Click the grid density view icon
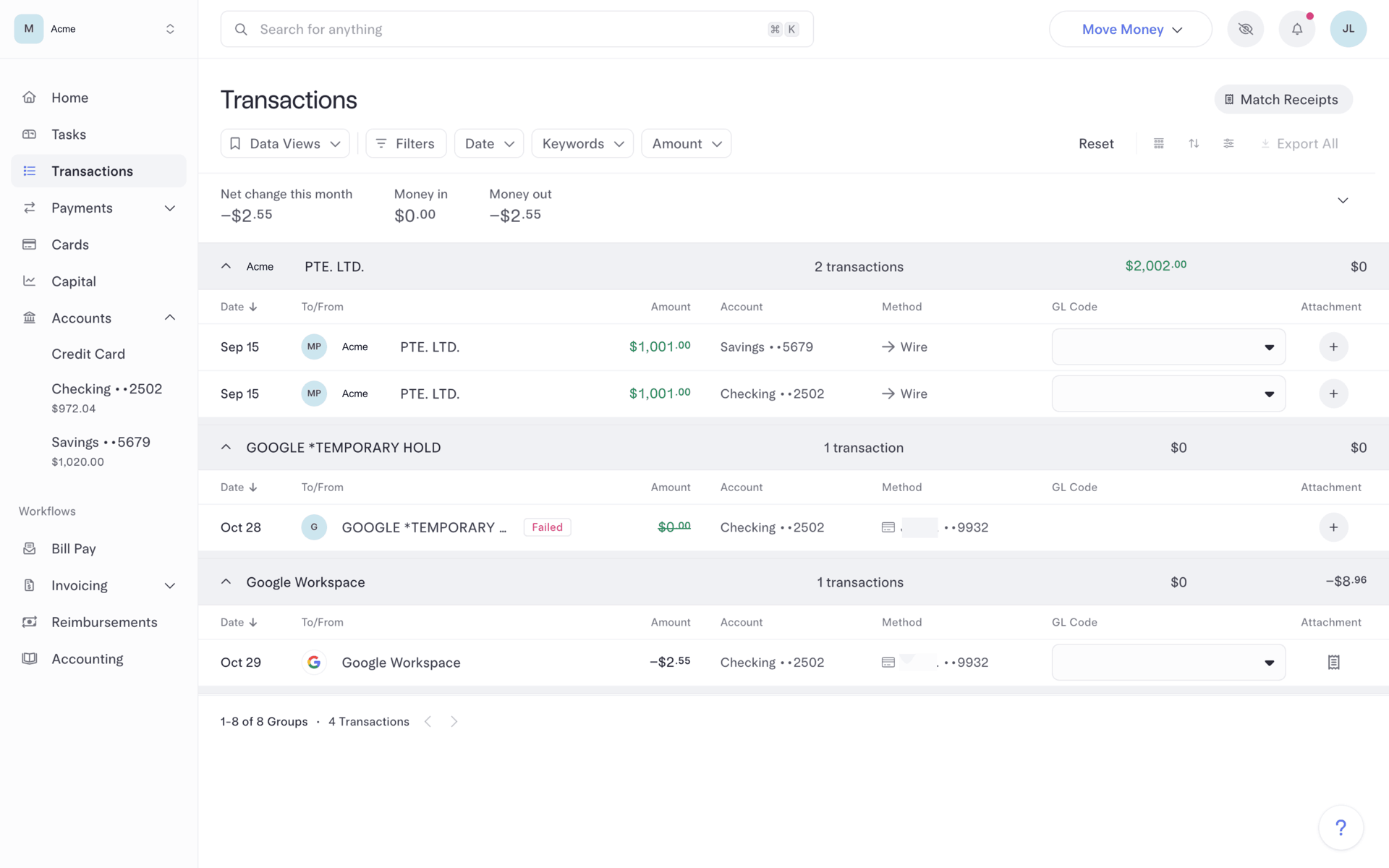Image resolution: width=1389 pixels, height=868 pixels. (1159, 143)
